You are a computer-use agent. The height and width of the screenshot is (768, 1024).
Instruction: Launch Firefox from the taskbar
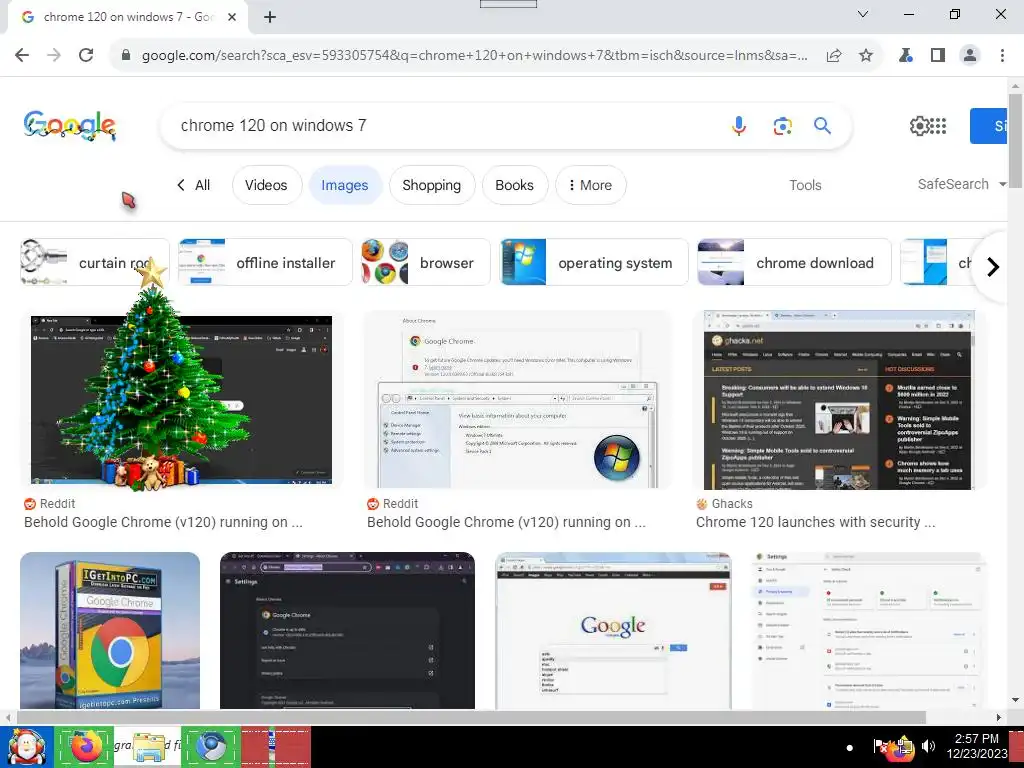click(86, 747)
